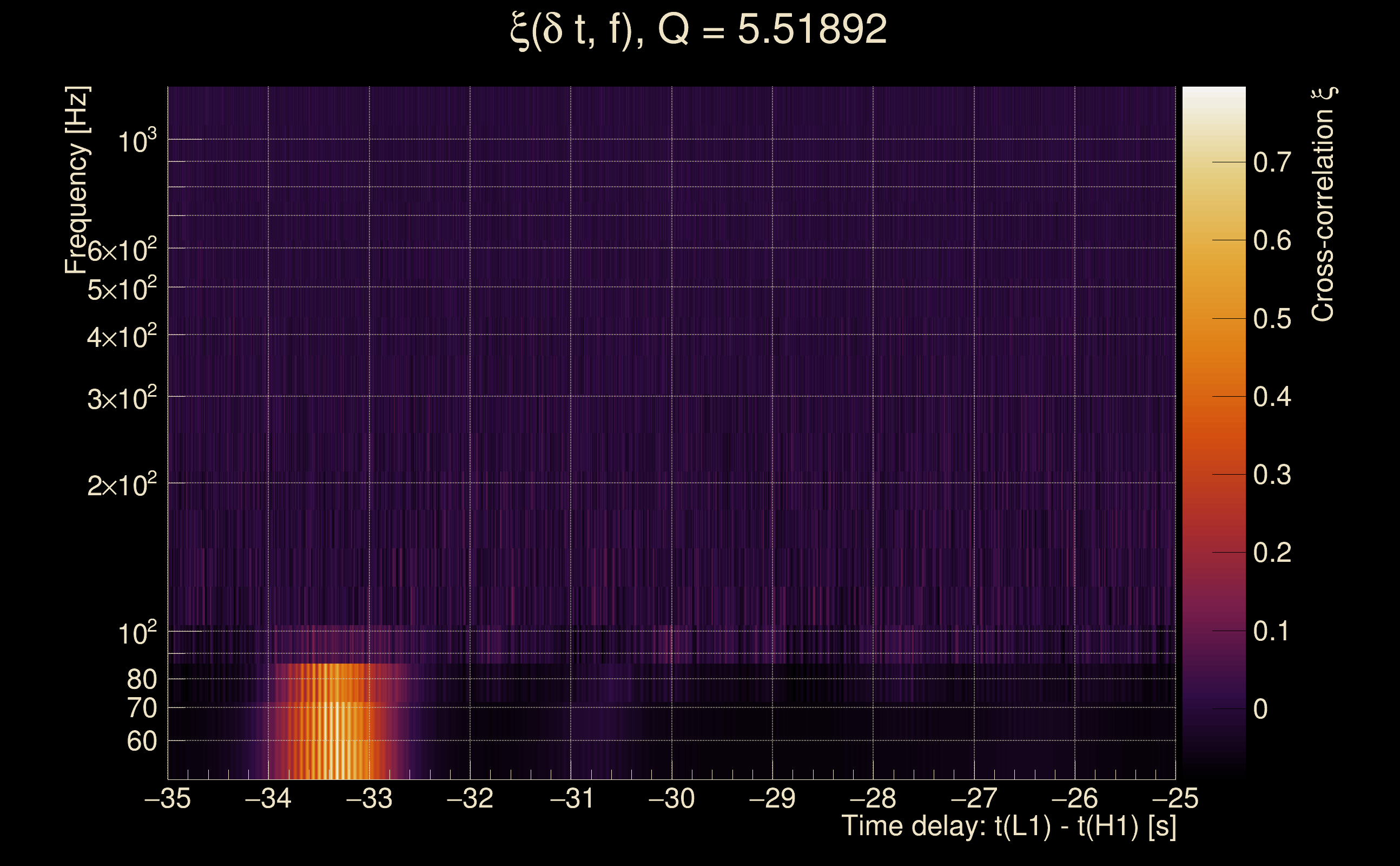This screenshot has height=866, width=1400.
Task: Click the 60 Hz frequency tick label
Action: click(141, 741)
